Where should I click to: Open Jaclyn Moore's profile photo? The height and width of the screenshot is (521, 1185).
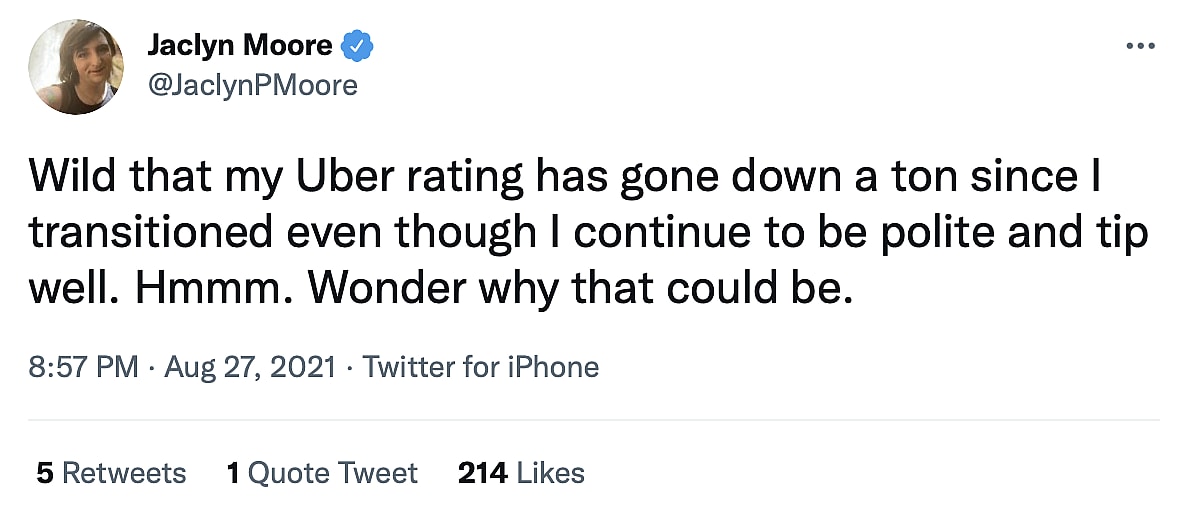pos(77,66)
